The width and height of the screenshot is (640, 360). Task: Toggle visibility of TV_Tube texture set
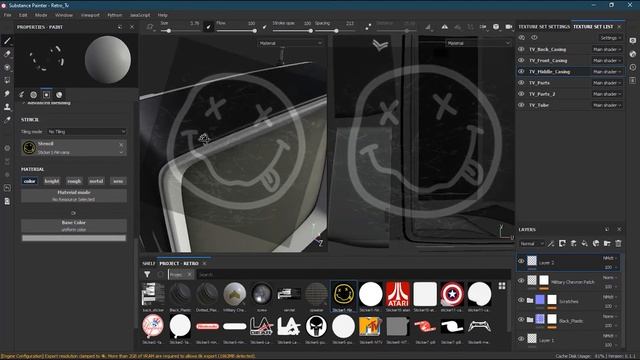point(521,105)
